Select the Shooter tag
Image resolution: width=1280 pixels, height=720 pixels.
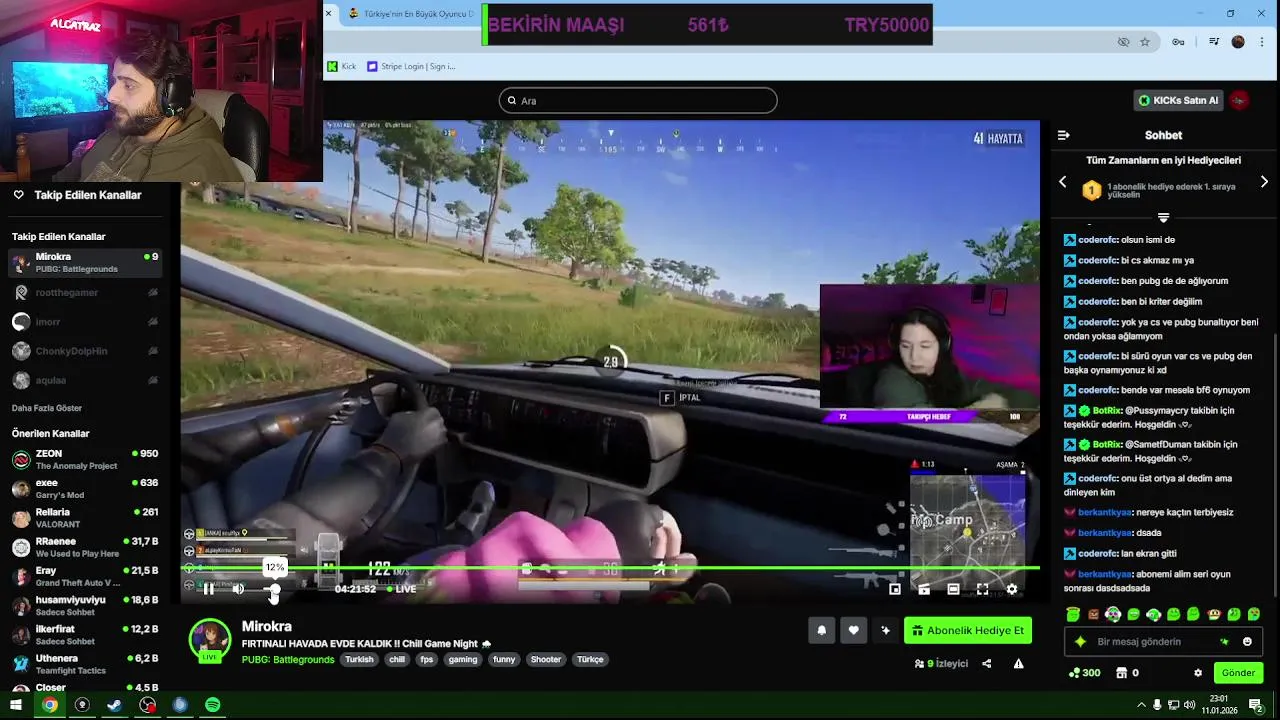[546, 659]
